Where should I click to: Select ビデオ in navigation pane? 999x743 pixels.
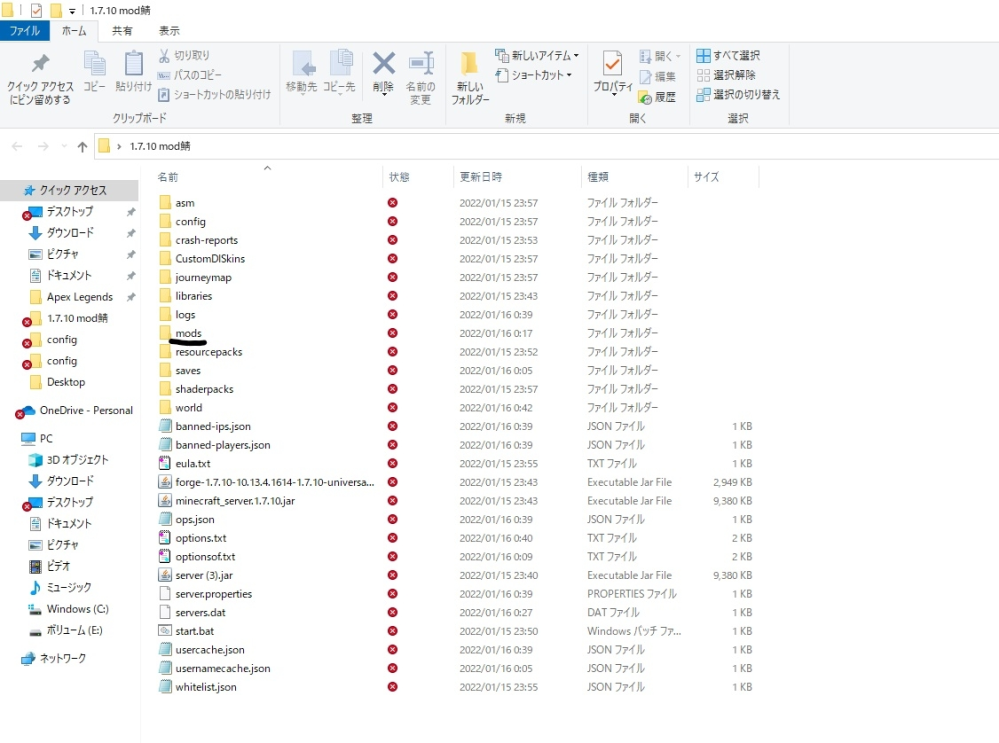[58, 566]
